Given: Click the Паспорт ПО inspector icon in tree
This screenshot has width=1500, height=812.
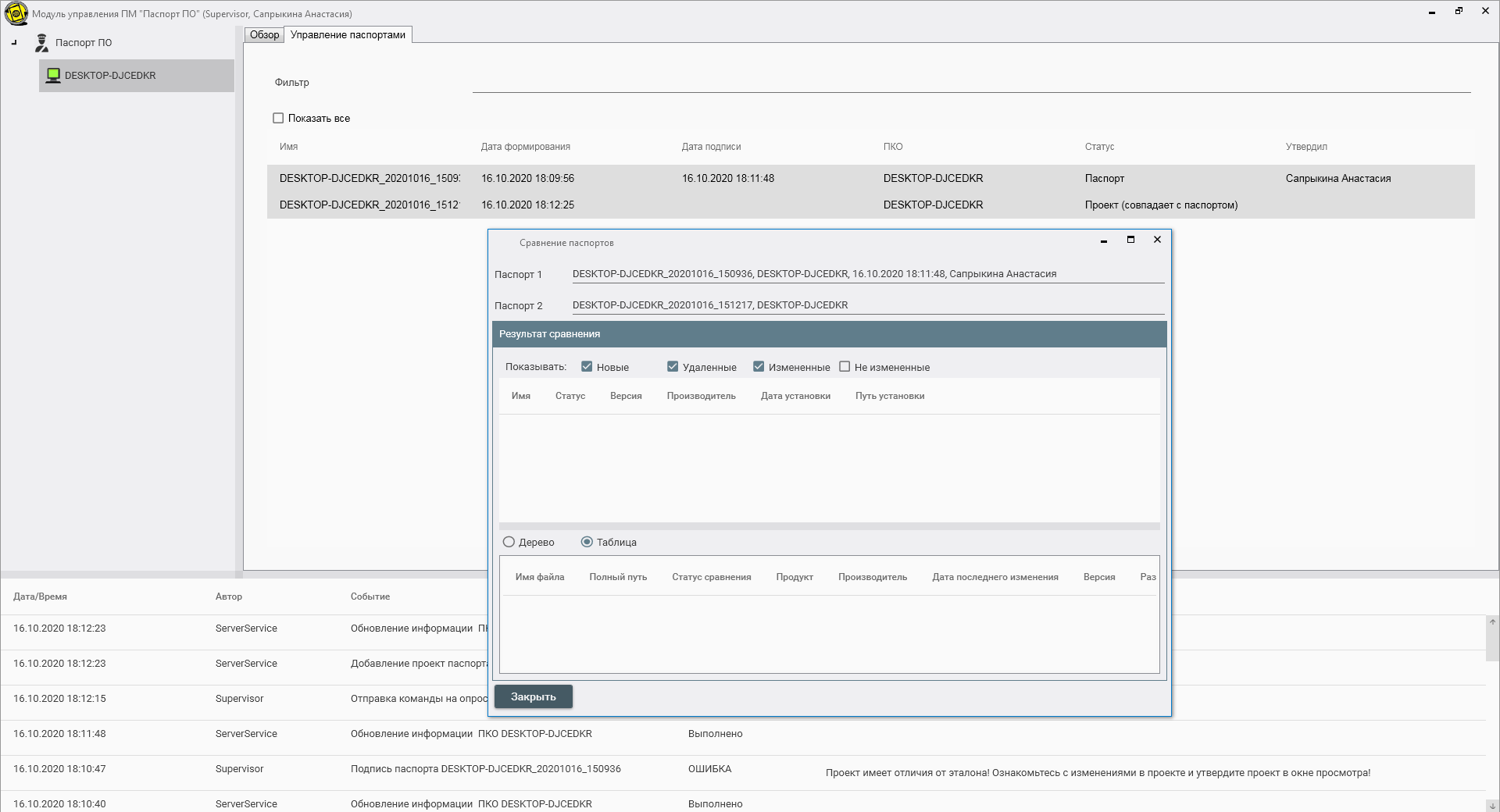Looking at the screenshot, I should point(42,43).
